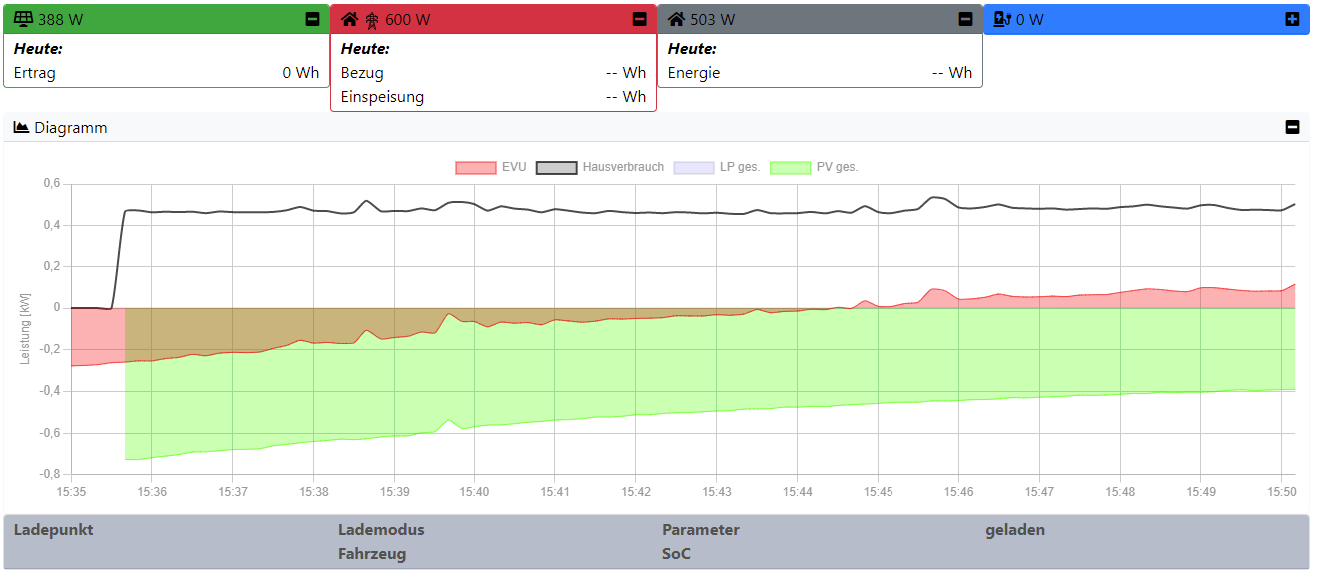
Task: Click the Ertrag label in PV card
Action: click(35, 73)
